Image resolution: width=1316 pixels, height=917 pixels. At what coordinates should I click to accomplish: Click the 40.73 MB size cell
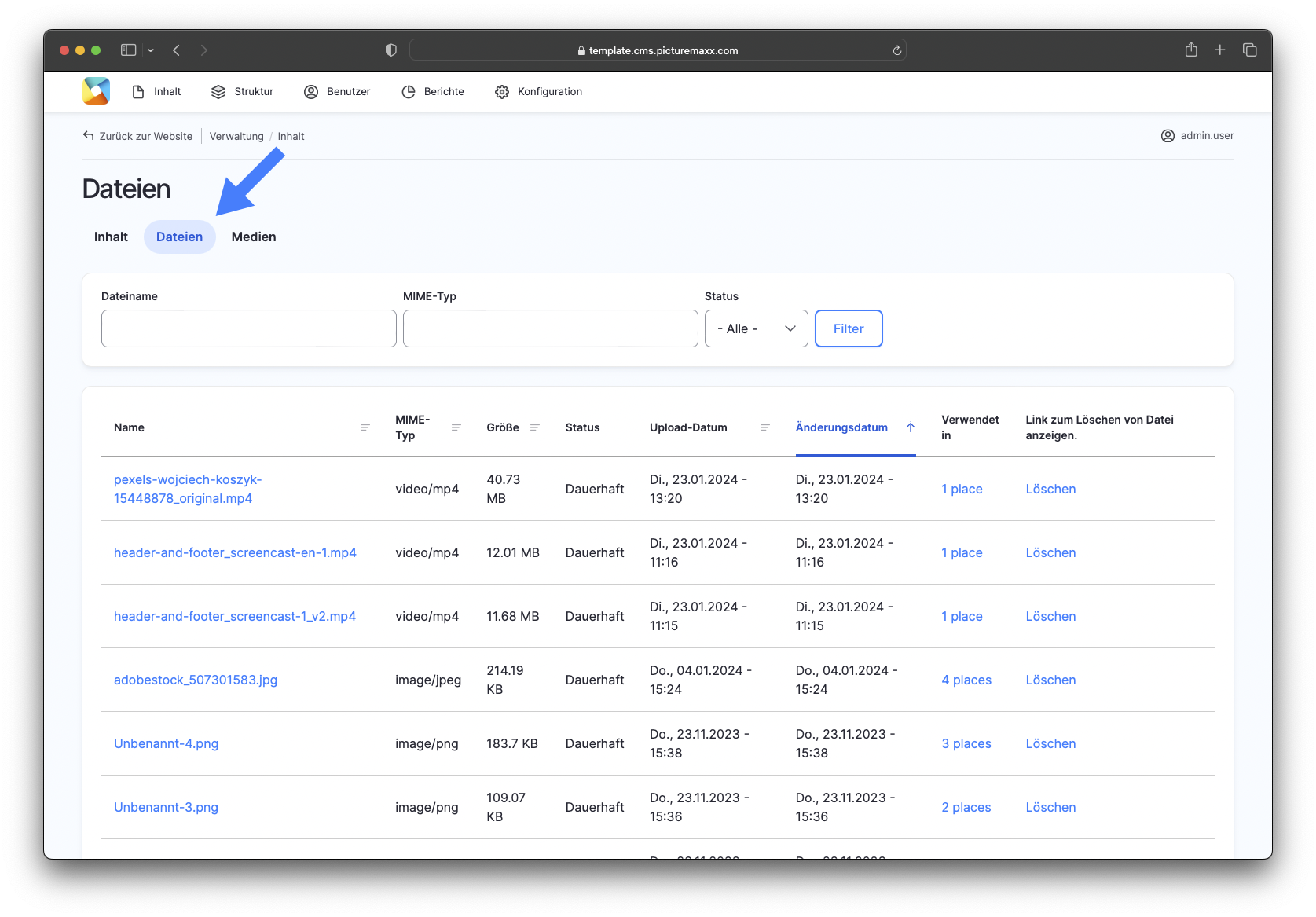[x=504, y=489]
